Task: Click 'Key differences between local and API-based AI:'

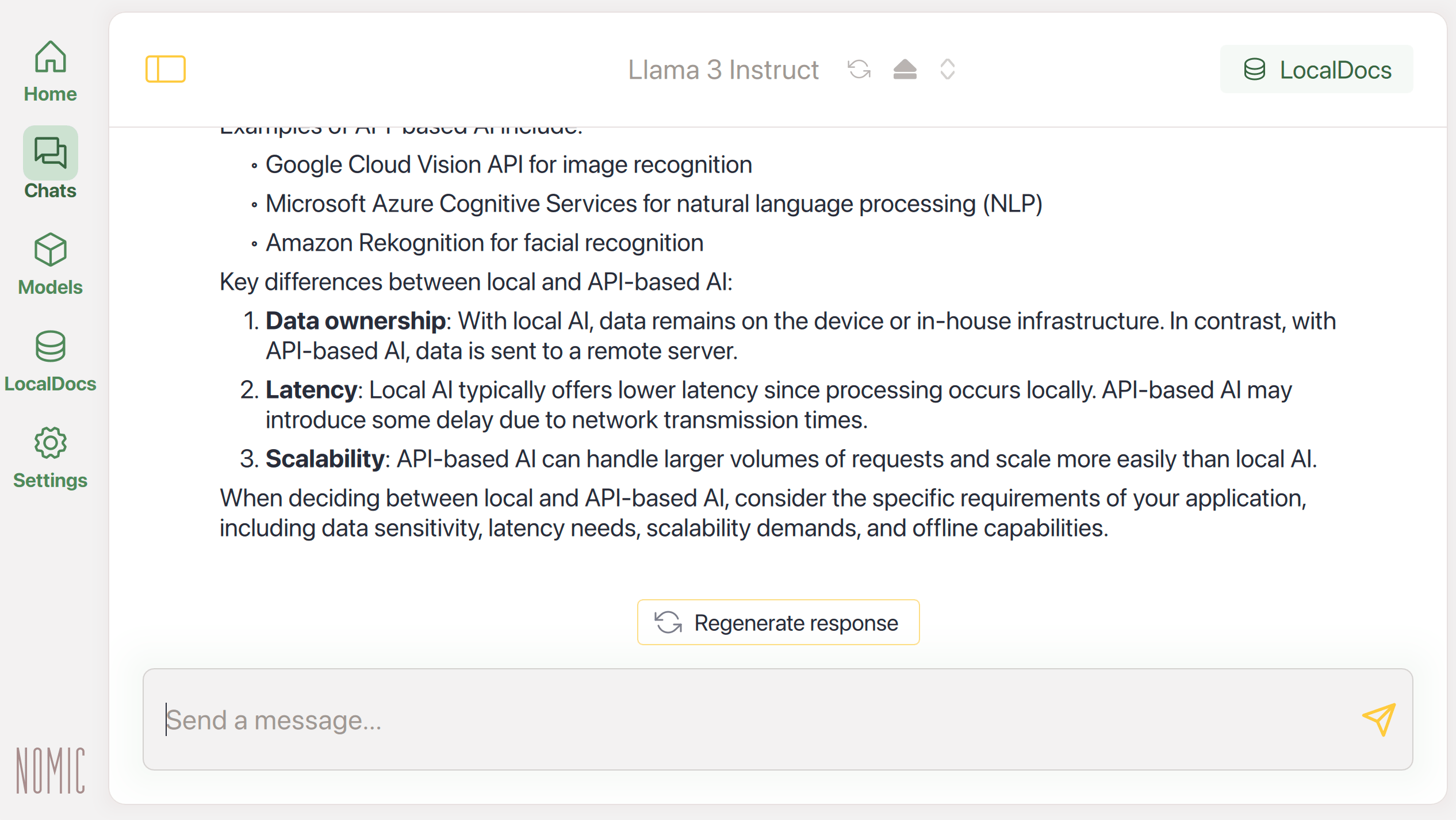Action: [x=476, y=282]
